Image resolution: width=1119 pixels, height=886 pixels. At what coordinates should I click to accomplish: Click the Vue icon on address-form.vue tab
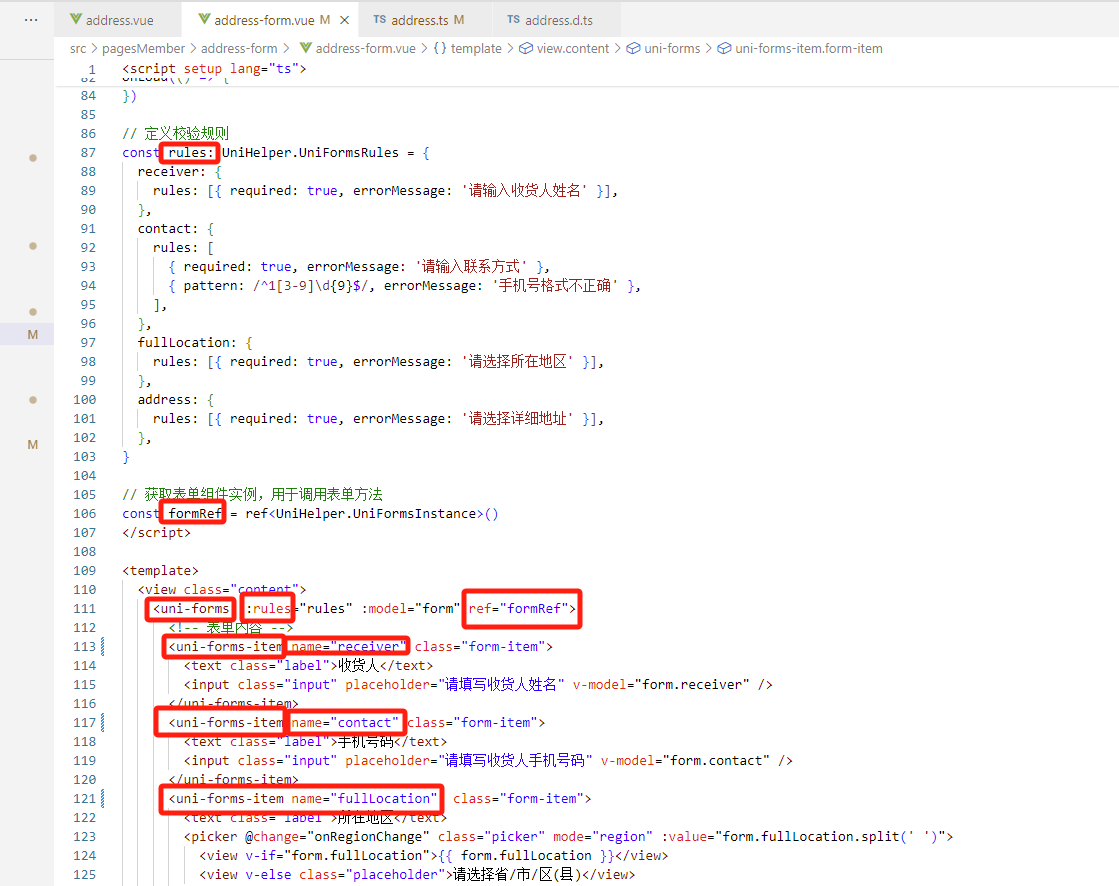[x=204, y=19]
